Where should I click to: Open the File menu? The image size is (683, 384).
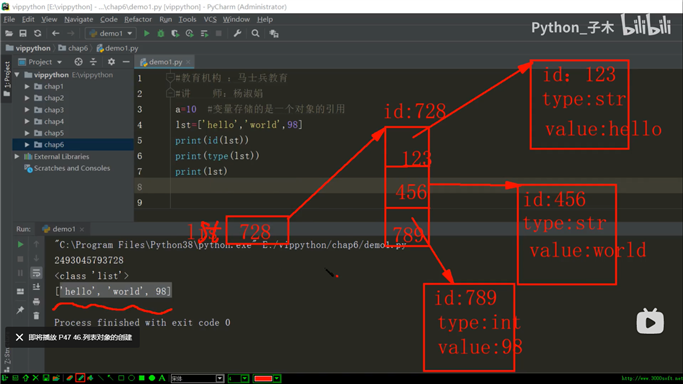(9, 19)
